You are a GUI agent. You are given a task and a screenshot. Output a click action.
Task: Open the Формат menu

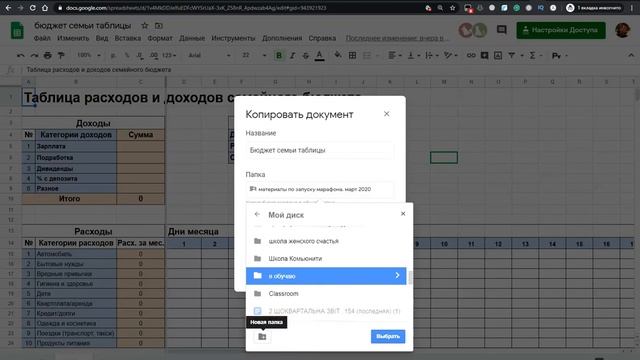(160, 38)
